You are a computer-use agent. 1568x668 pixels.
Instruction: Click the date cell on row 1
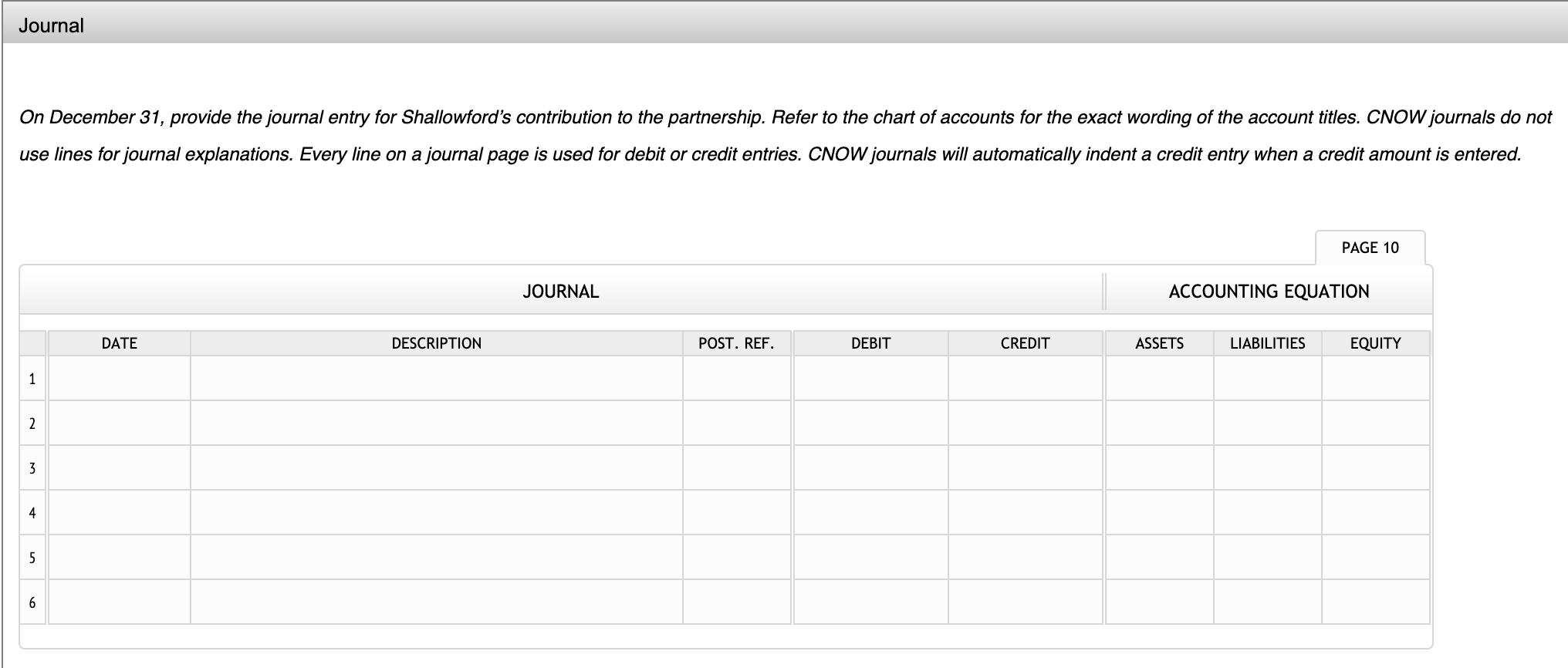point(118,378)
